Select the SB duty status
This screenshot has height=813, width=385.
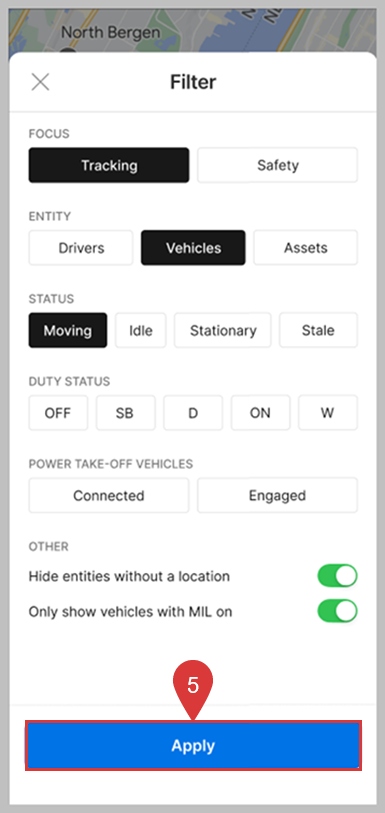[125, 413]
